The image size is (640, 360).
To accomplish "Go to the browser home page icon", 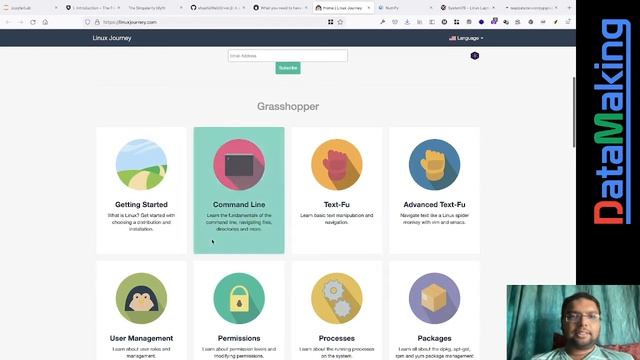I will click(x=45, y=22).
